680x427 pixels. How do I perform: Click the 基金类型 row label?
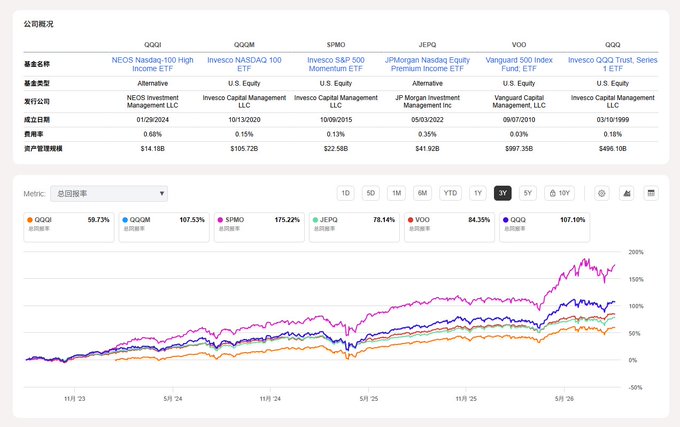(x=37, y=83)
